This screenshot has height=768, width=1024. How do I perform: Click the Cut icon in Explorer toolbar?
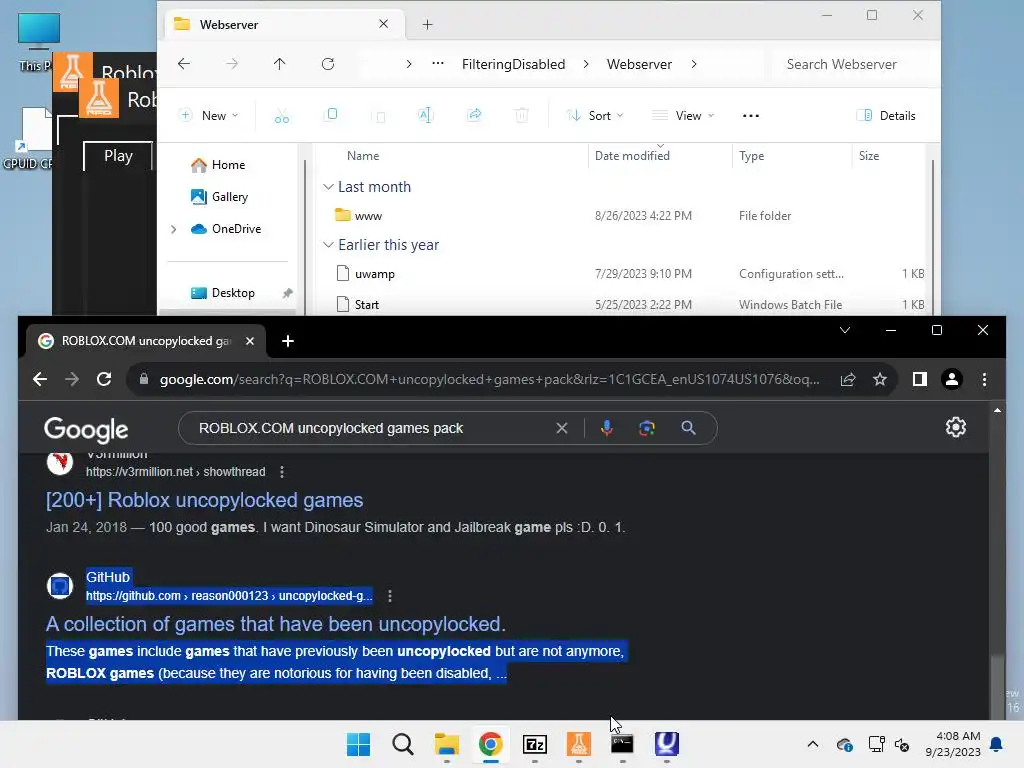[281, 116]
